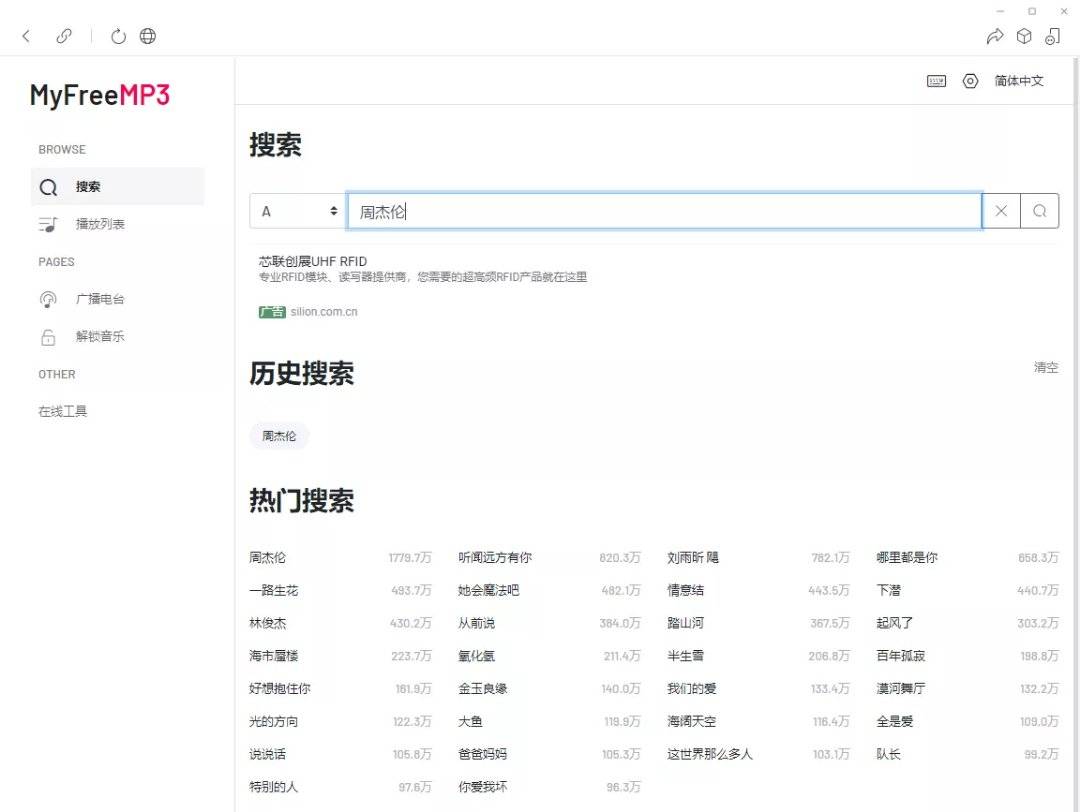The image size is (1080, 812).
Task: Open the 芯联创展UHF RFID ad title
Action: 313,261
